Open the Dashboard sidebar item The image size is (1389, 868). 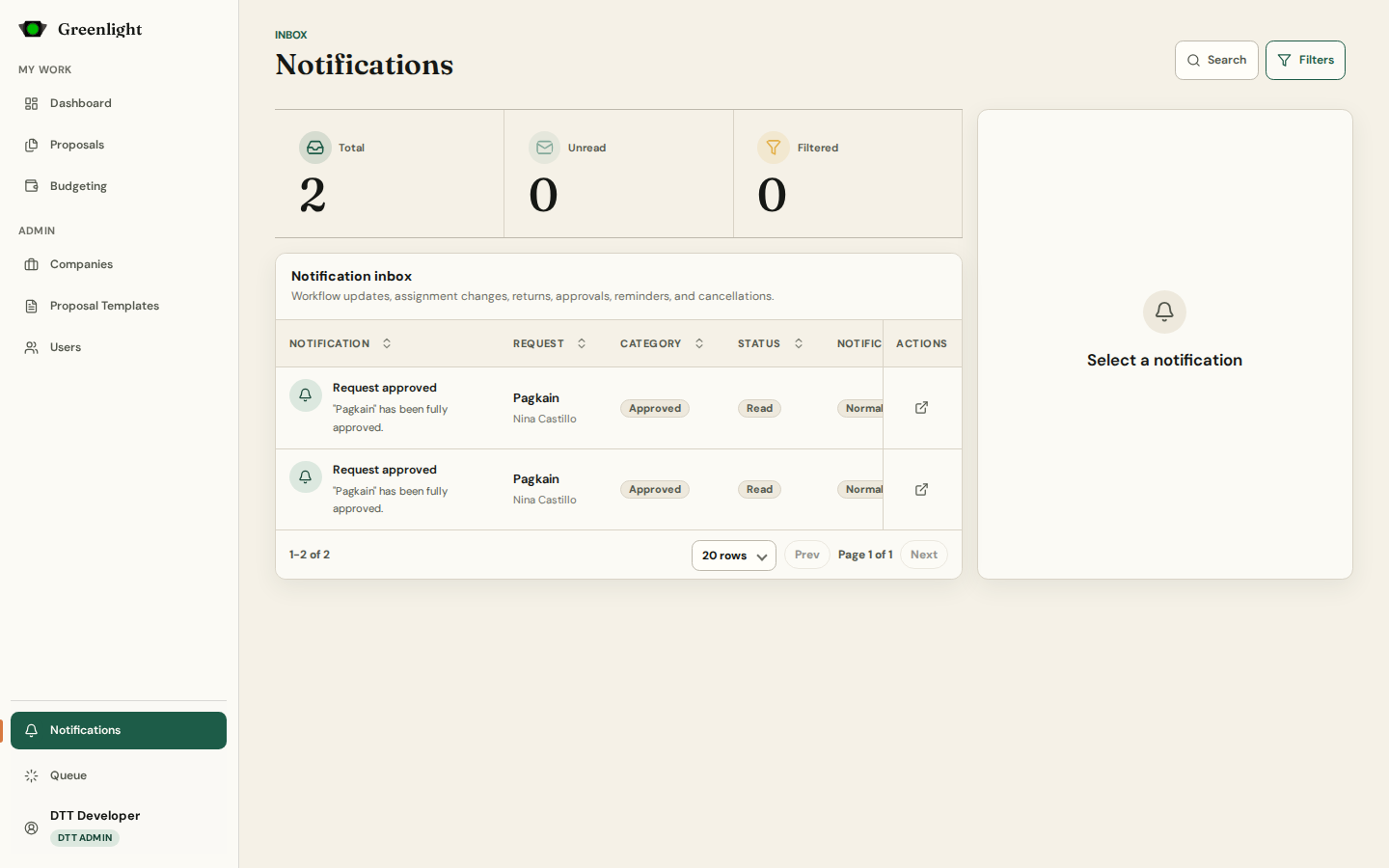point(119,103)
